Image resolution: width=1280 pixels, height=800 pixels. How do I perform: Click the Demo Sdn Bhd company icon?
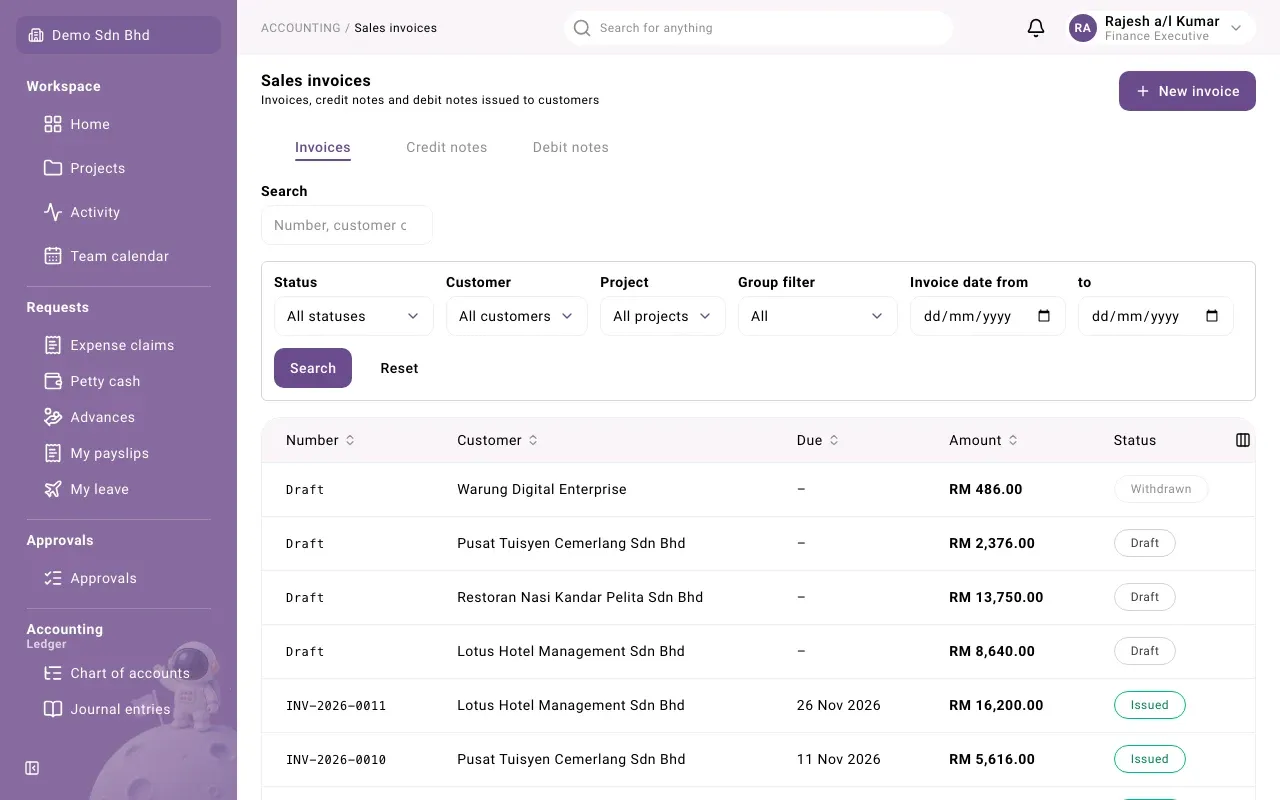tap(36, 35)
